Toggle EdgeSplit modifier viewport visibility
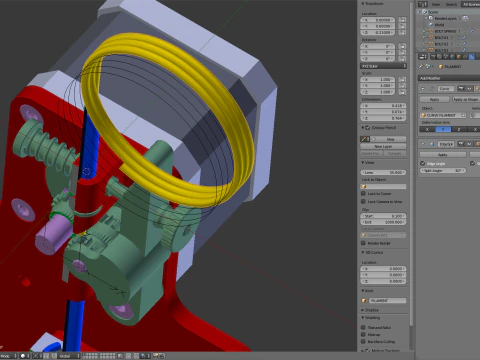This screenshot has width=480, height=360. [470, 144]
